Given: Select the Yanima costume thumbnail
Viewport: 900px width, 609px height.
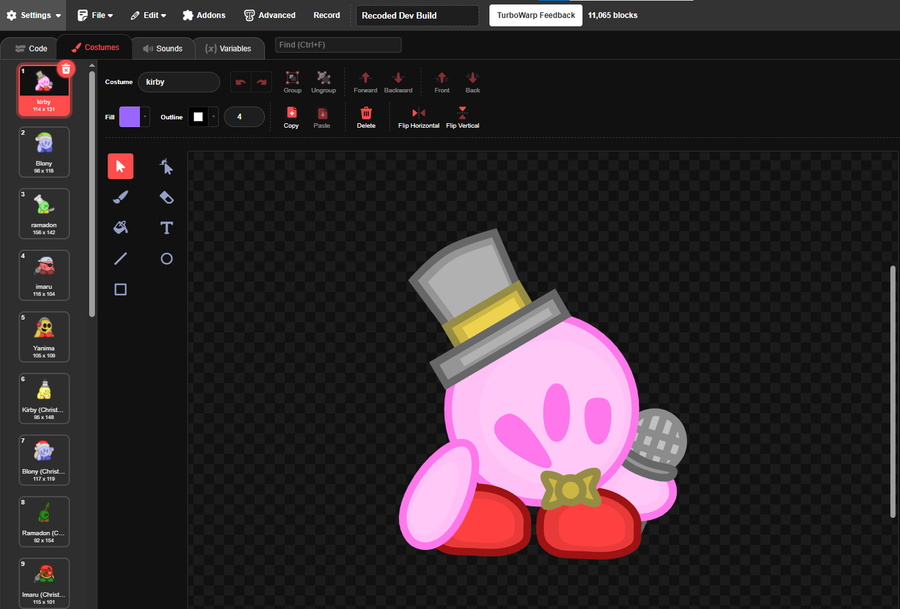Looking at the screenshot, I should pos(44,337).
